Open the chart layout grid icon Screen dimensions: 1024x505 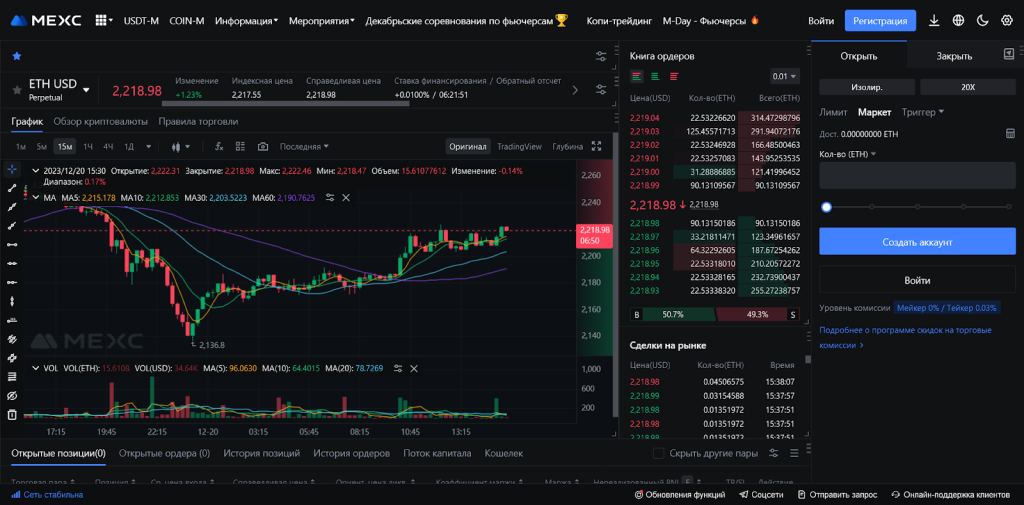pyautogui.click(x=240, y=146)
